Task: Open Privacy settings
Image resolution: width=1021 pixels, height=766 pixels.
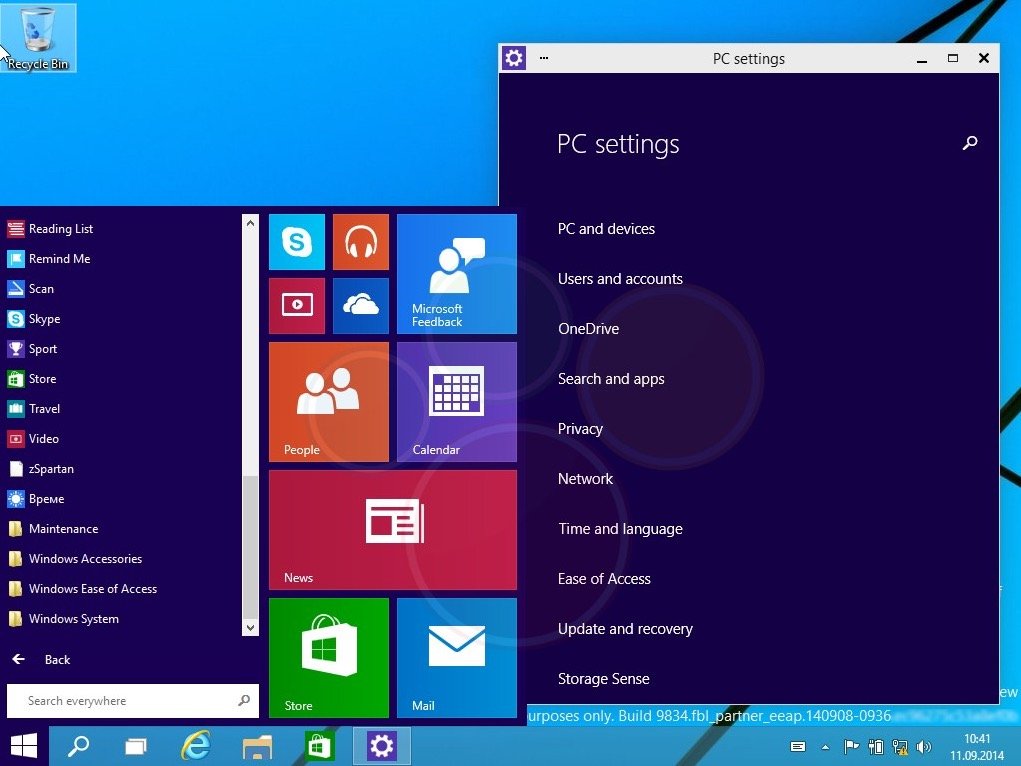Action: [x=581, y=428]
